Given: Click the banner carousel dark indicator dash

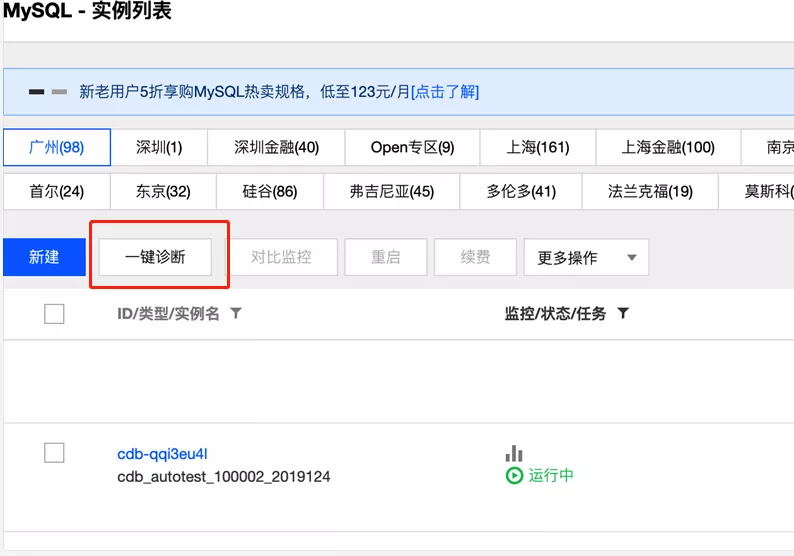Looking at the screenshot, I should (36, 92).
